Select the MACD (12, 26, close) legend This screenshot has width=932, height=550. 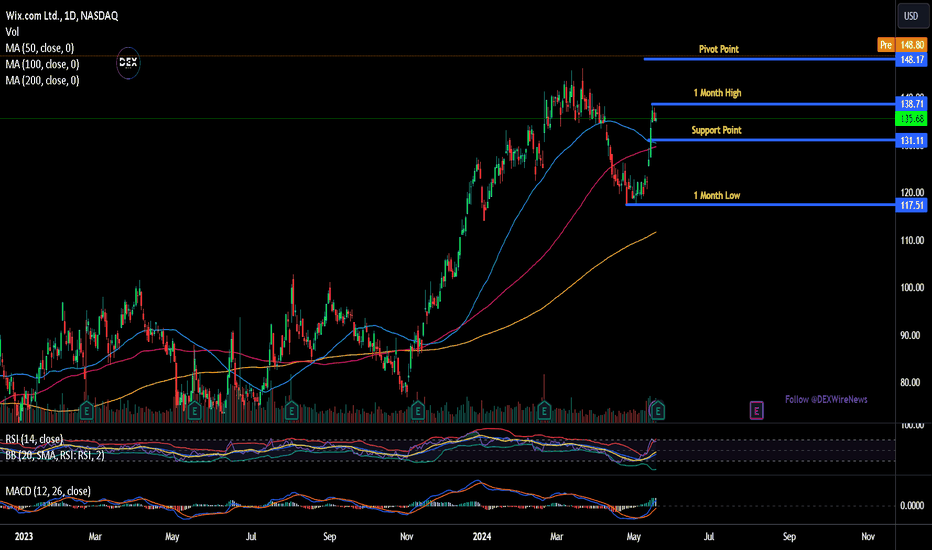(x=48, y=491)
